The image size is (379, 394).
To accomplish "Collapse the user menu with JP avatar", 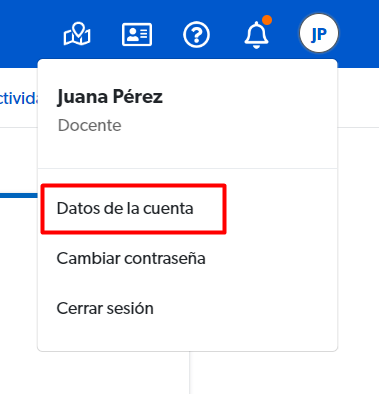I will (319, 33).
